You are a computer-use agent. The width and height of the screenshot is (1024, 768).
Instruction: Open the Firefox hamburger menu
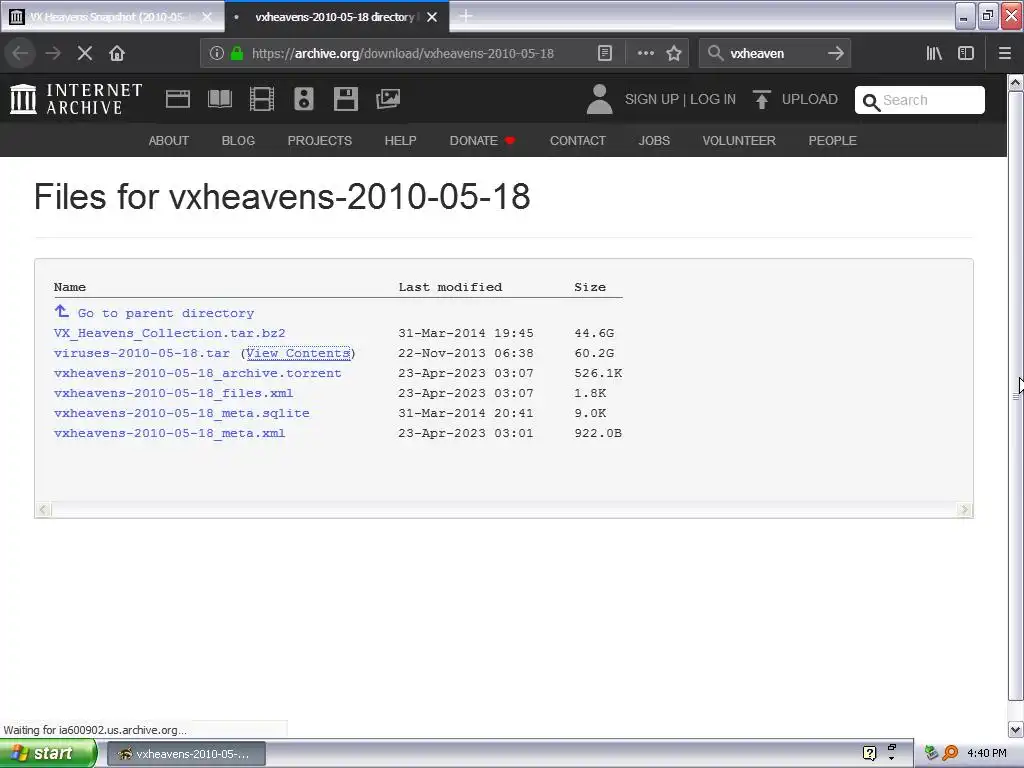click(1004, 54)
